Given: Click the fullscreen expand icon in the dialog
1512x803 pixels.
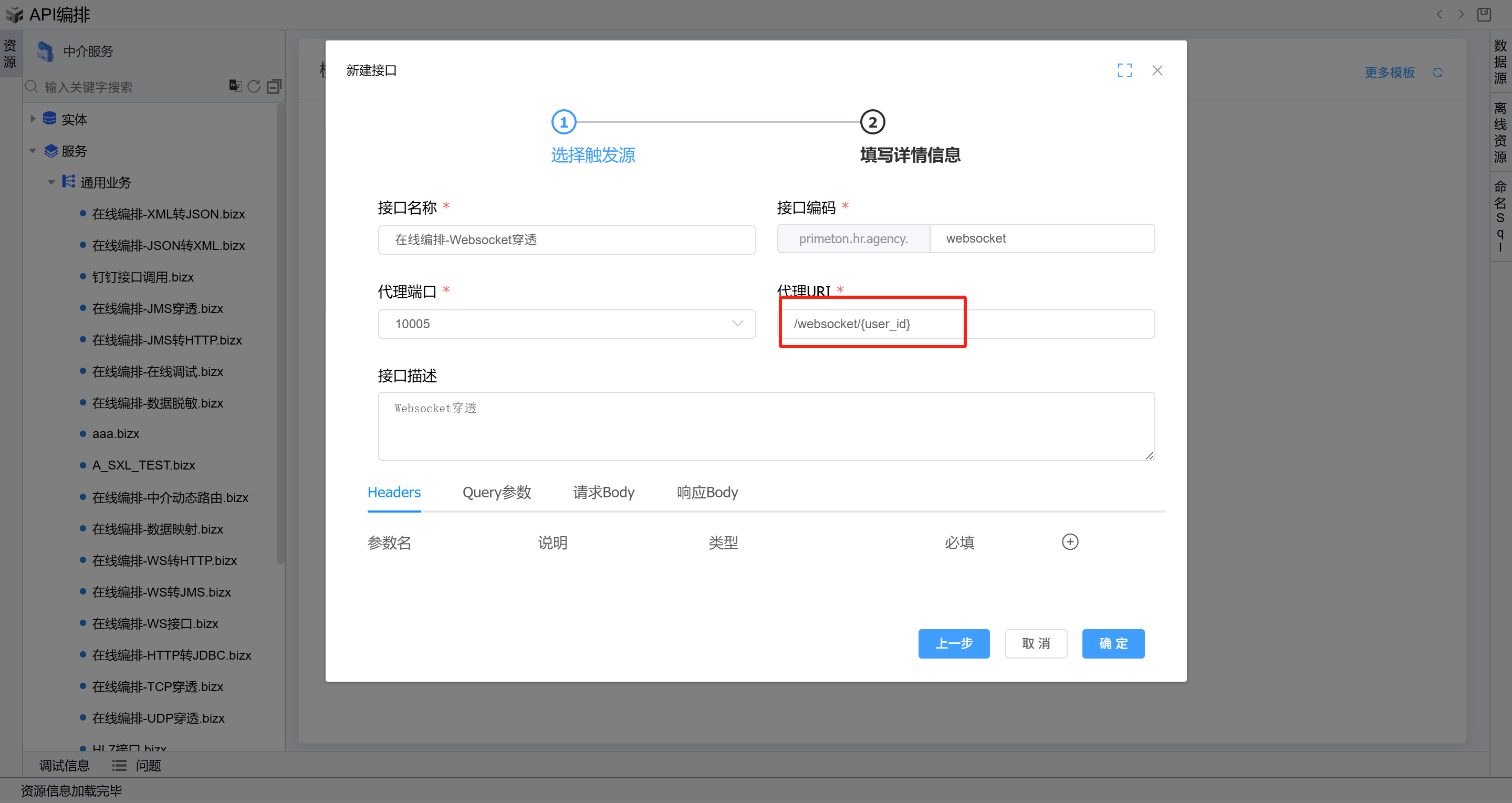Looking at the screenshot, I should coord(1124,70).
